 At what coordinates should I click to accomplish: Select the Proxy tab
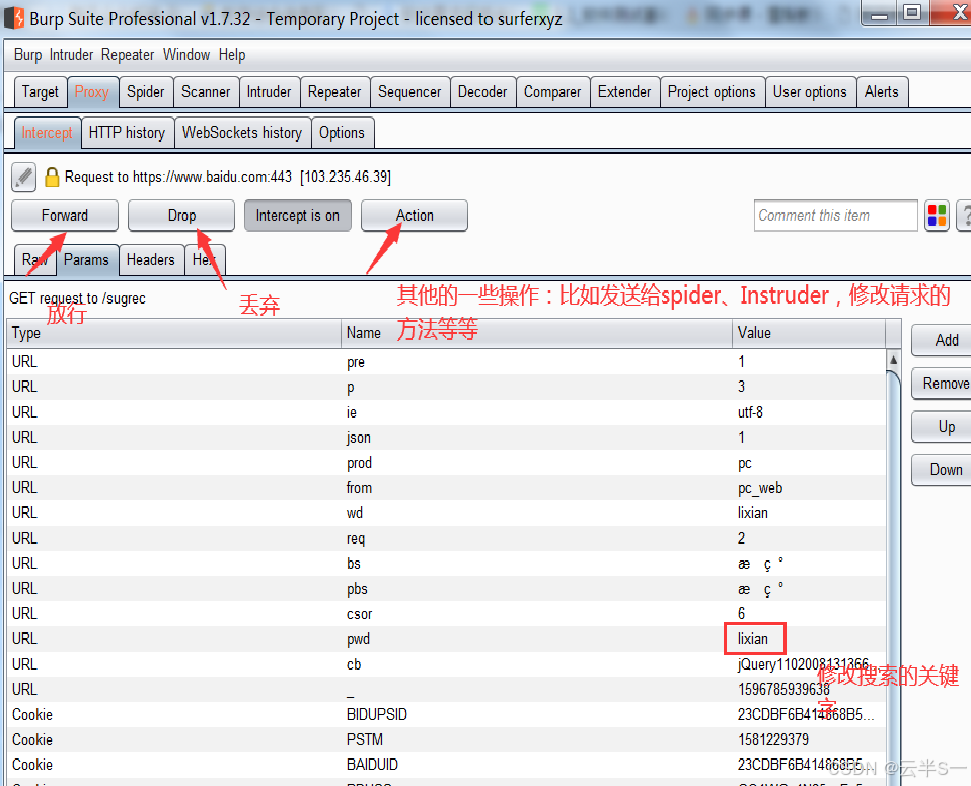click(92, 92)
